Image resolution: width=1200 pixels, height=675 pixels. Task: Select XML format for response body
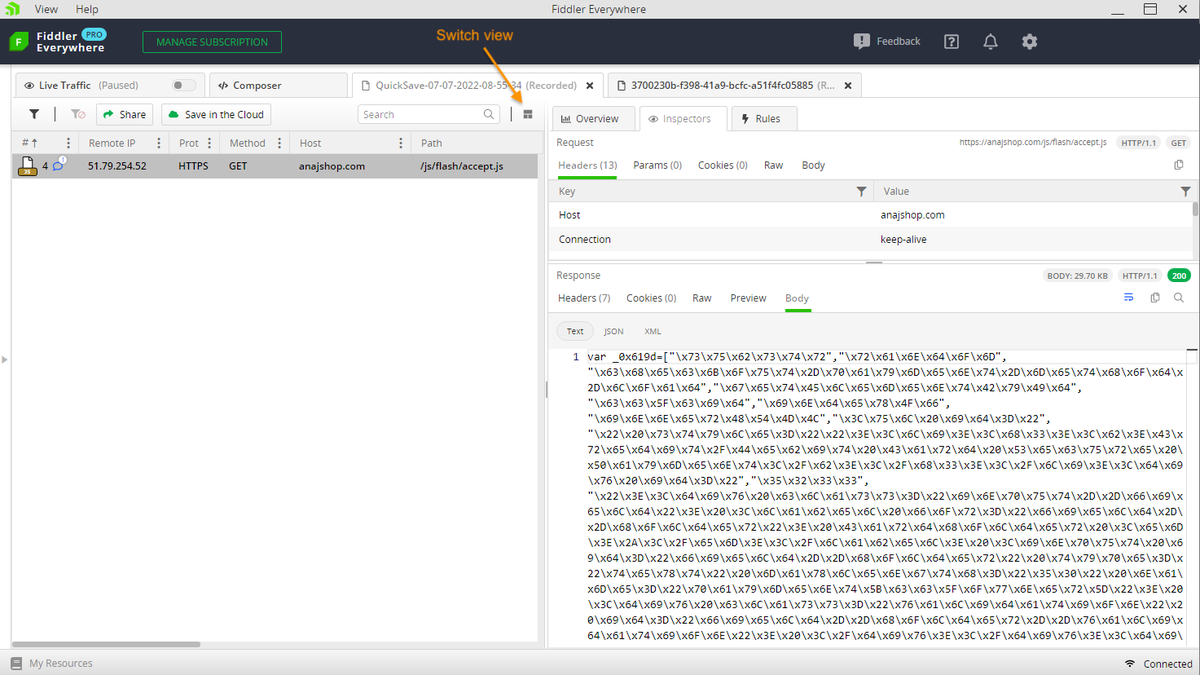tap(652, 331)
